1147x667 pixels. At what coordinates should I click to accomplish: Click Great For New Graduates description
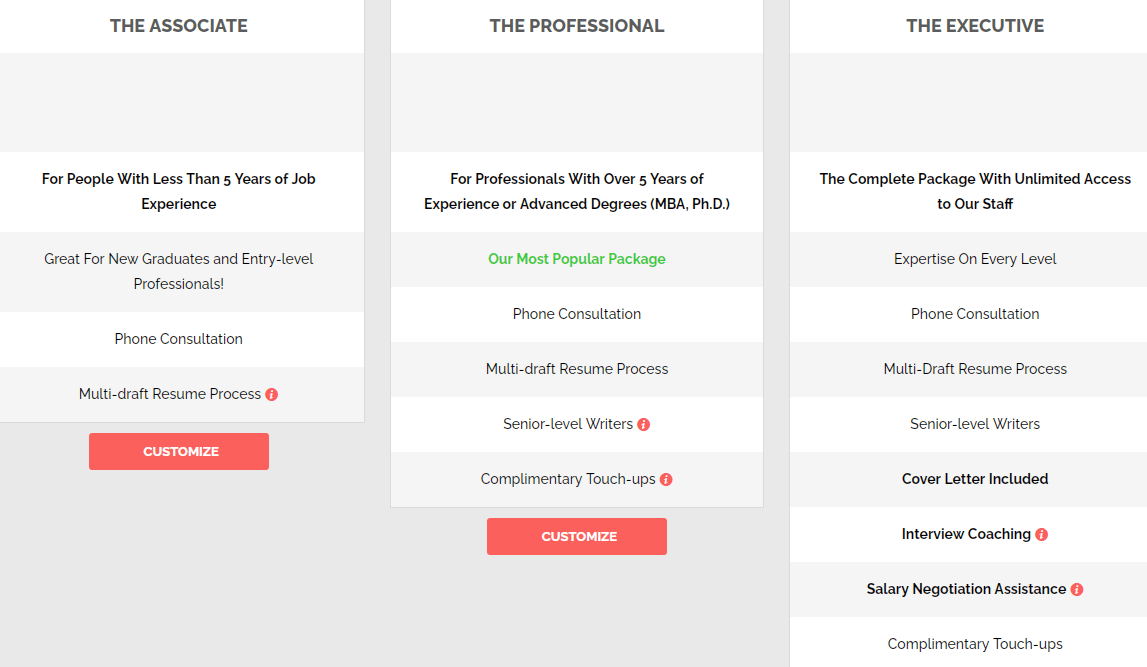(178, 271)
